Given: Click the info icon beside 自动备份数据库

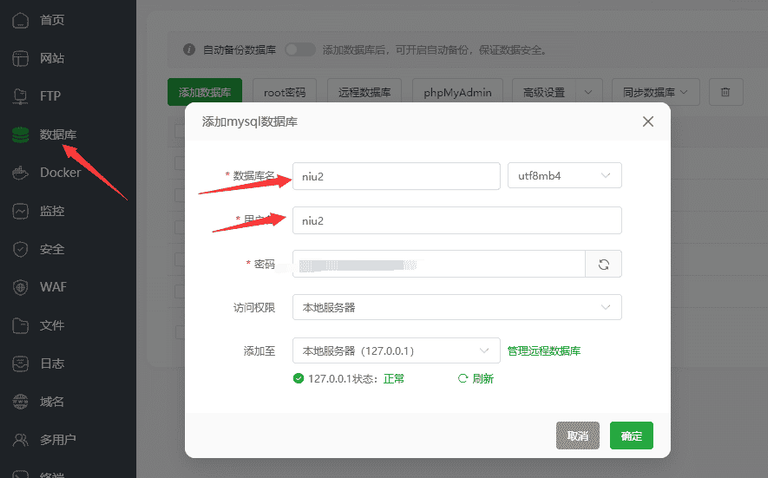Looking at the screenshot, I should tap(189, 49).
